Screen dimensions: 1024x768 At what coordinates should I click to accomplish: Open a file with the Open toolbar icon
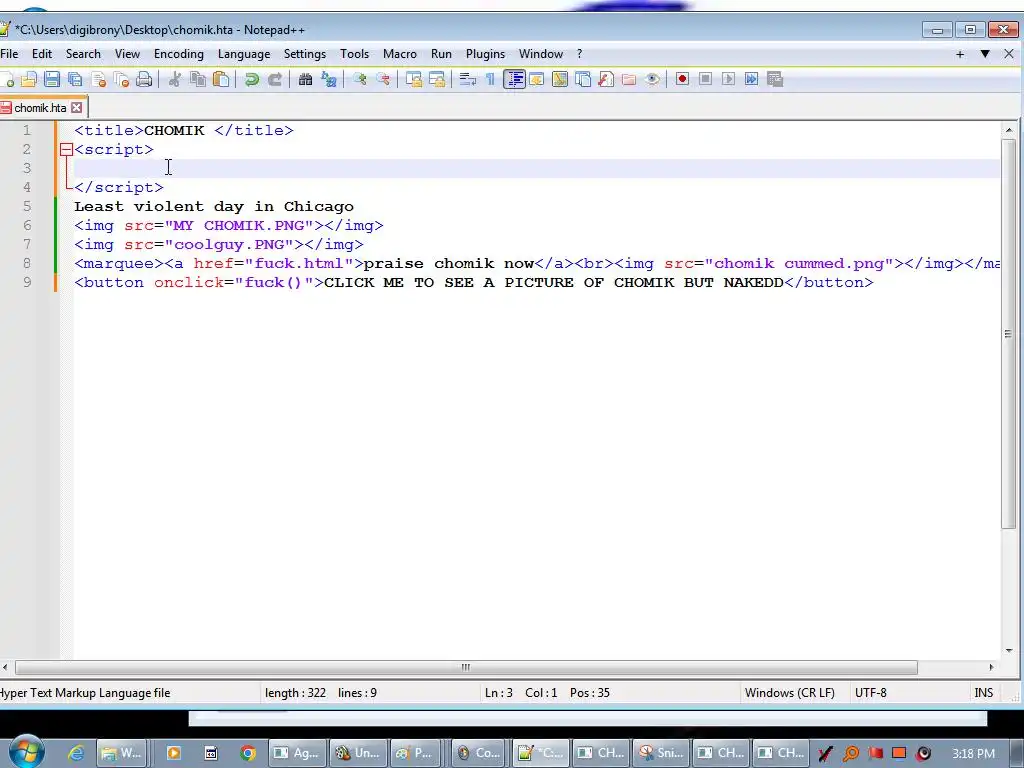tap(29, 79)
